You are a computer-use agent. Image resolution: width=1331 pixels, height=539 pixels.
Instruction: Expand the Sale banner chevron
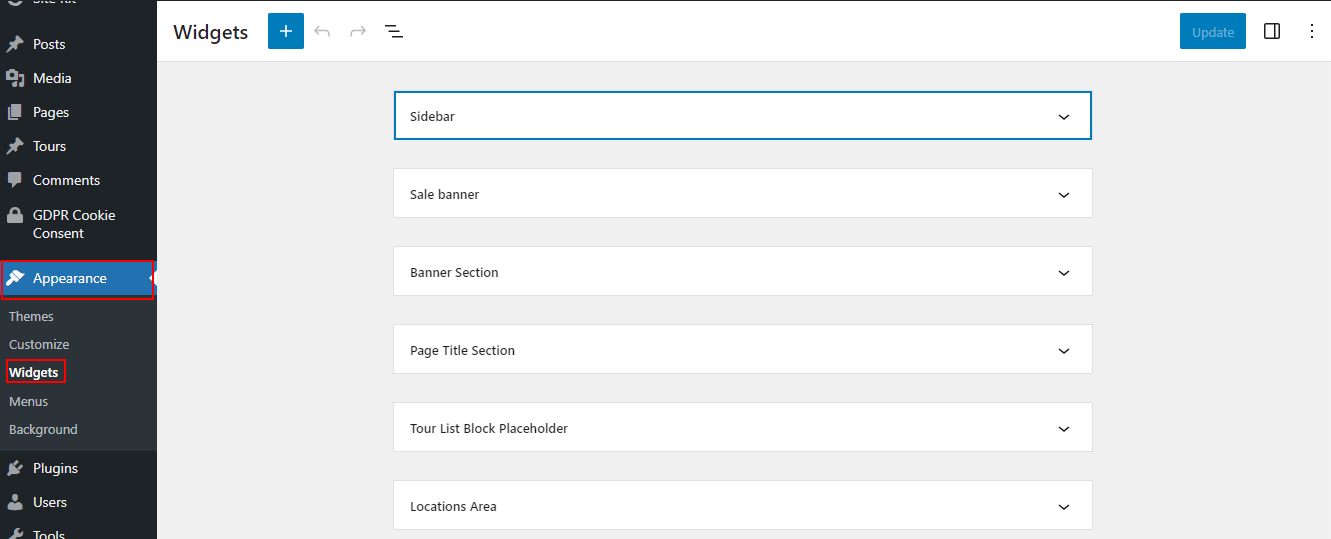1064,195
